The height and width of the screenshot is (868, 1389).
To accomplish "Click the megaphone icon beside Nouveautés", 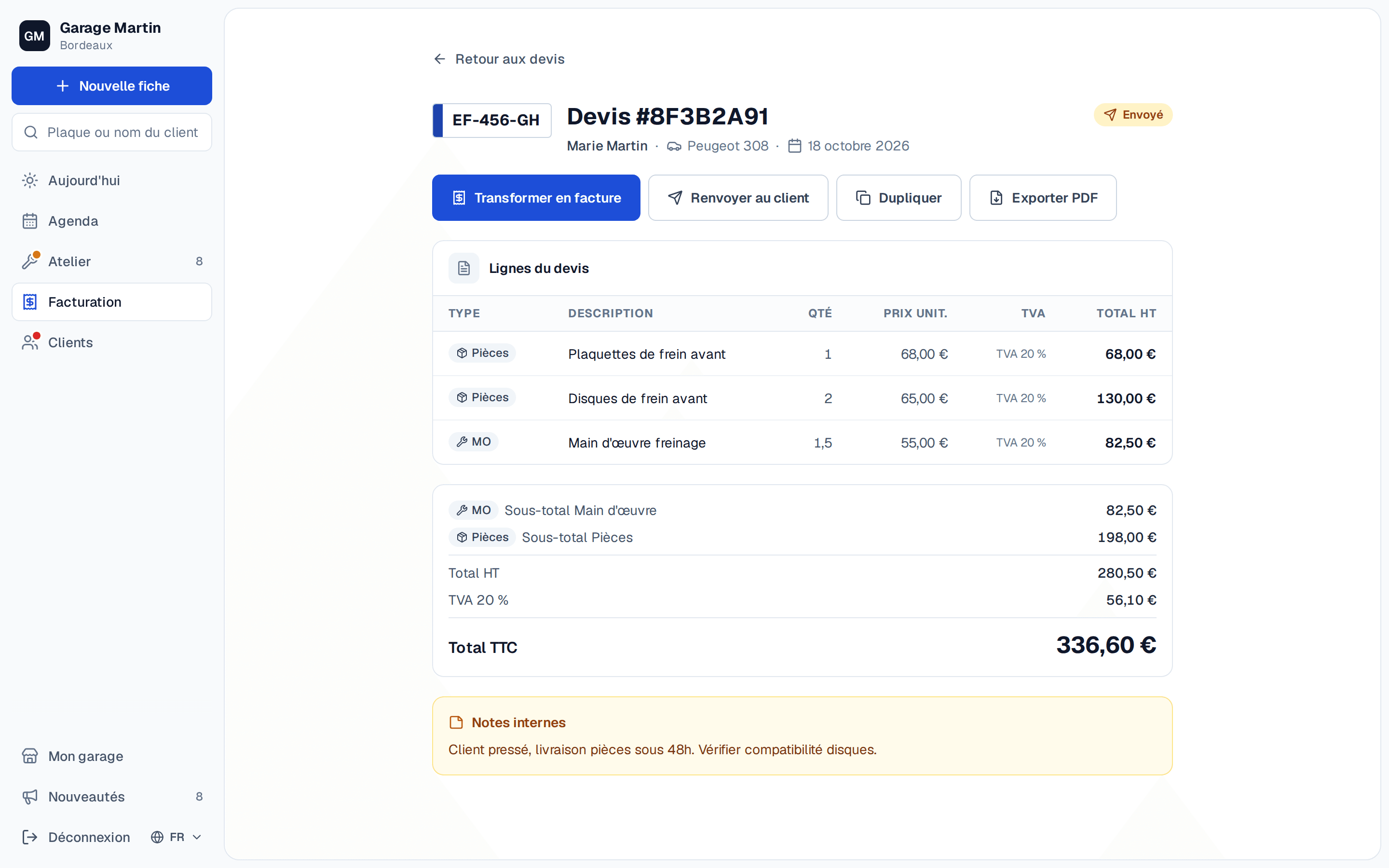I will pyautogui.click(x=30, y=796).
